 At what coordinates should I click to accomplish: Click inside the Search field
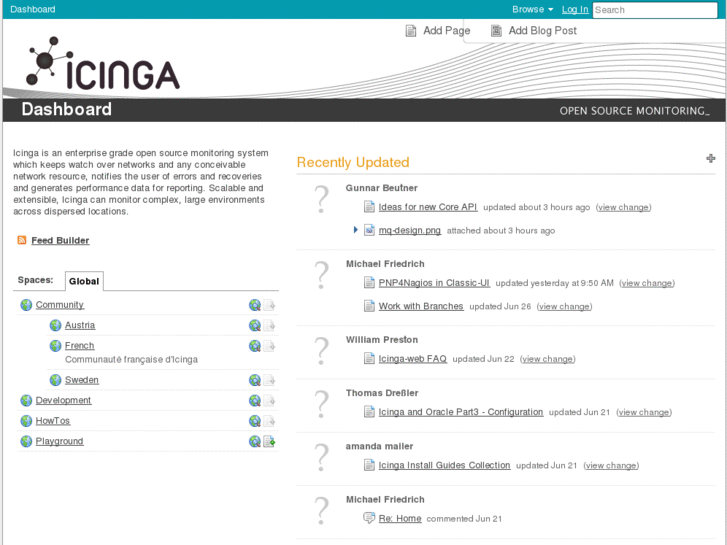point(655,10)
